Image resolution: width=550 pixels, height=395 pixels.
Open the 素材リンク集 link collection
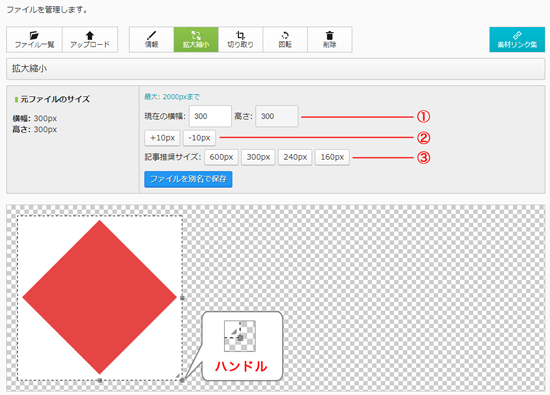point(517,40)
